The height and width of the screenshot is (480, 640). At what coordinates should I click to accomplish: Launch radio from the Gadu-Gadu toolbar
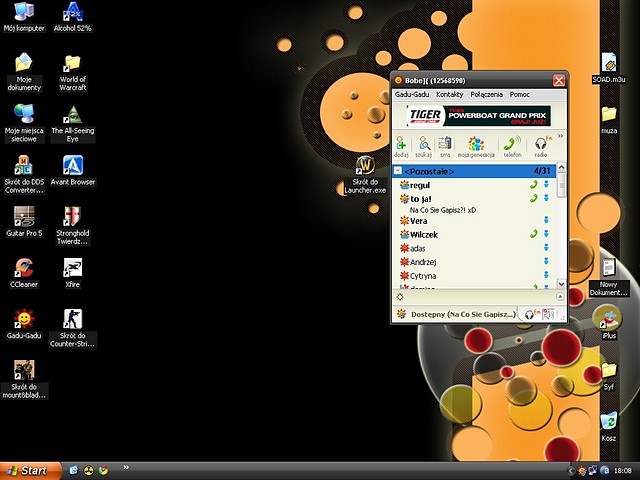(x=541, y=147)
